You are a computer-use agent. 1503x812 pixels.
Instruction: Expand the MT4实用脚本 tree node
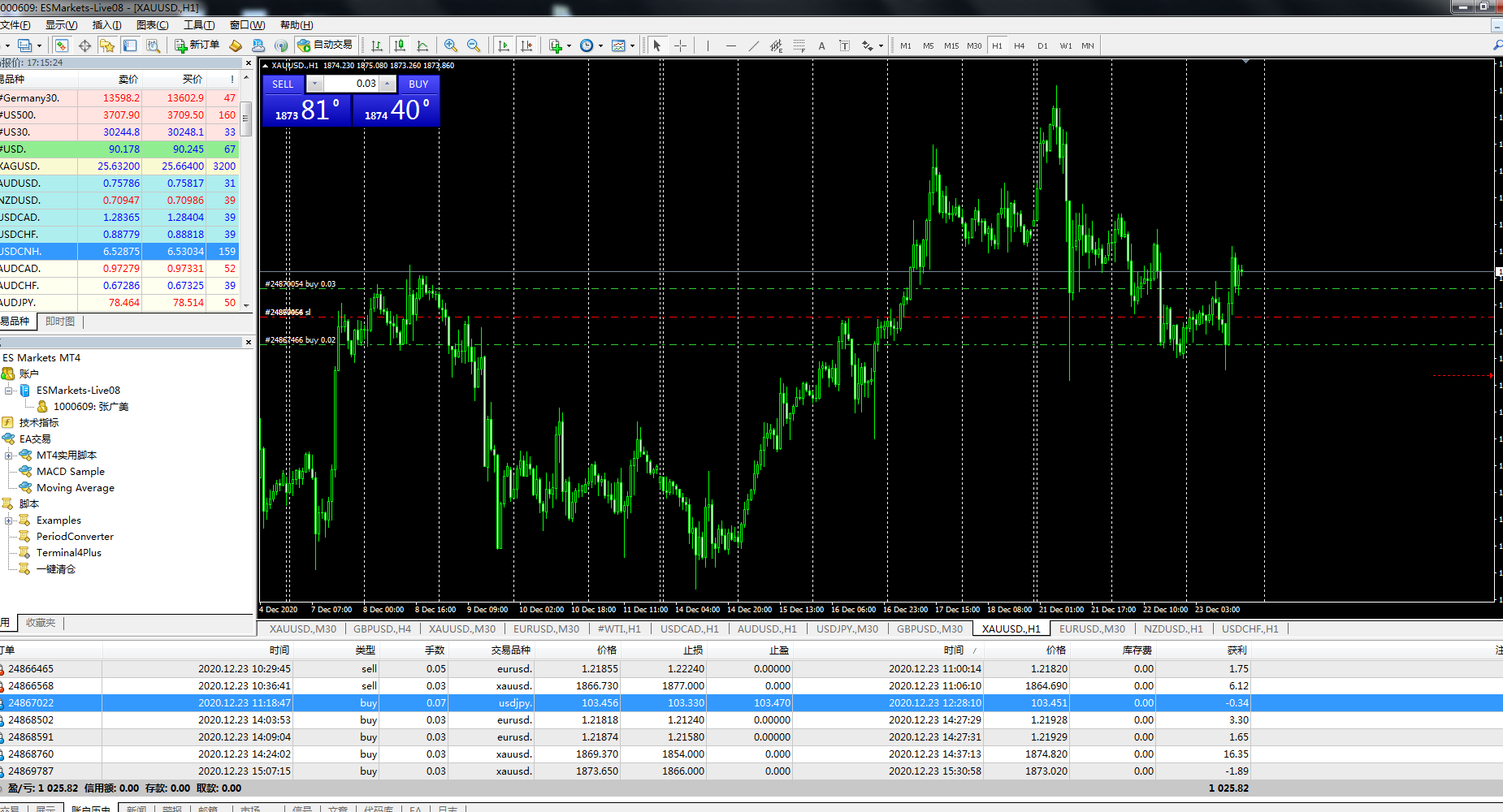point(9,456)
